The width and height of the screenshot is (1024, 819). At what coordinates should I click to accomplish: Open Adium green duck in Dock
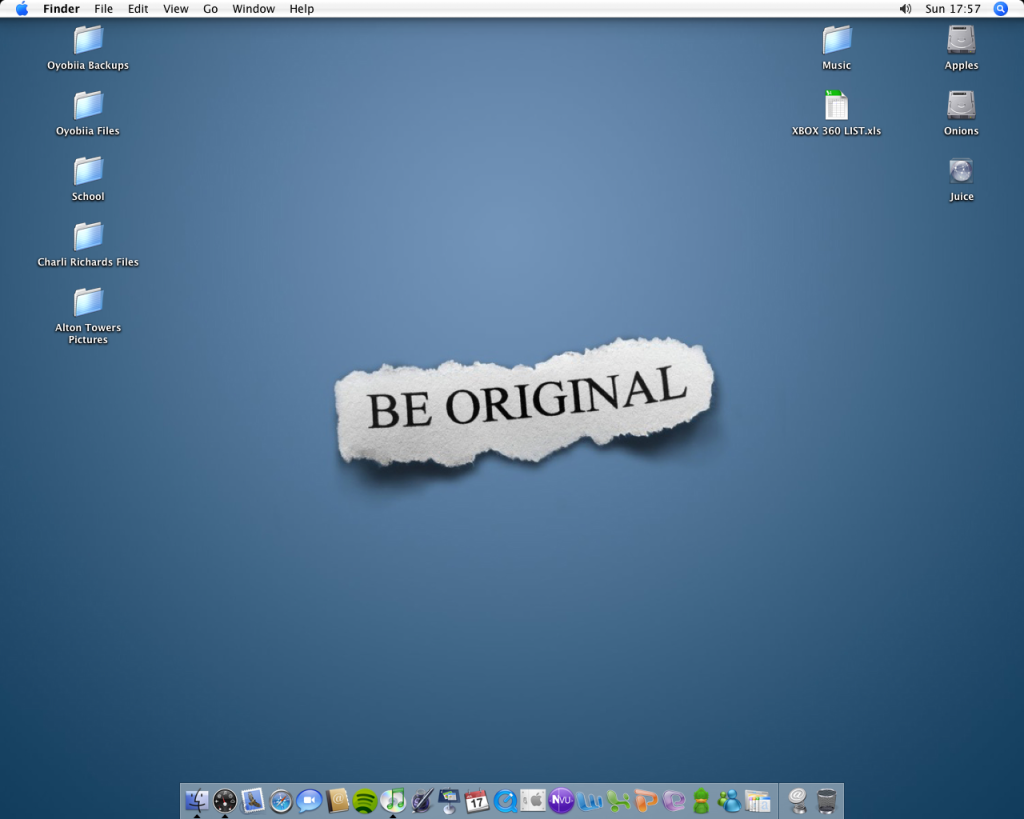click(x=701, y=800)
